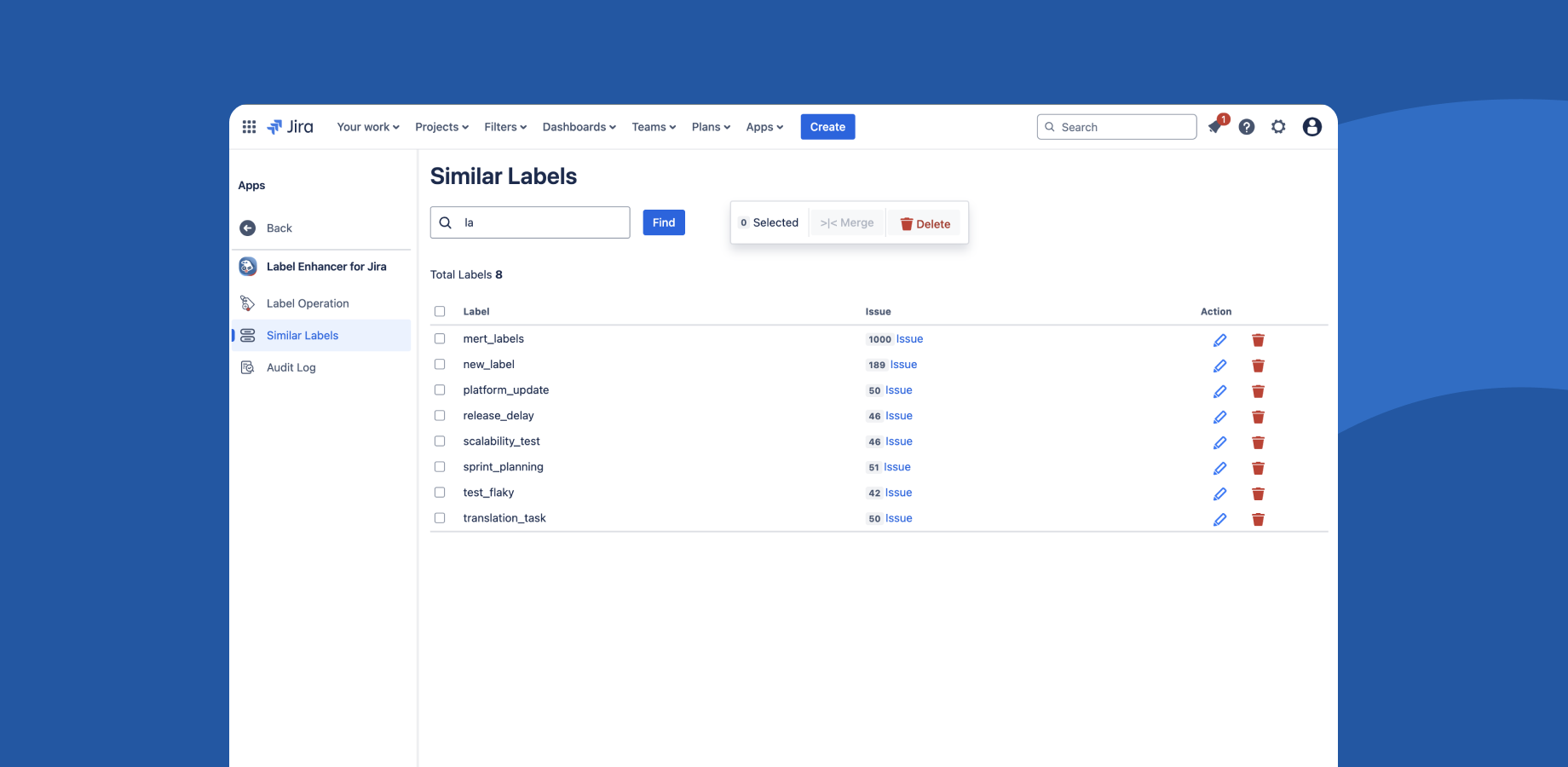Open the settings gear icon
The width and height of the screenshot is (1568, 767).
[x=1278, y=127]
